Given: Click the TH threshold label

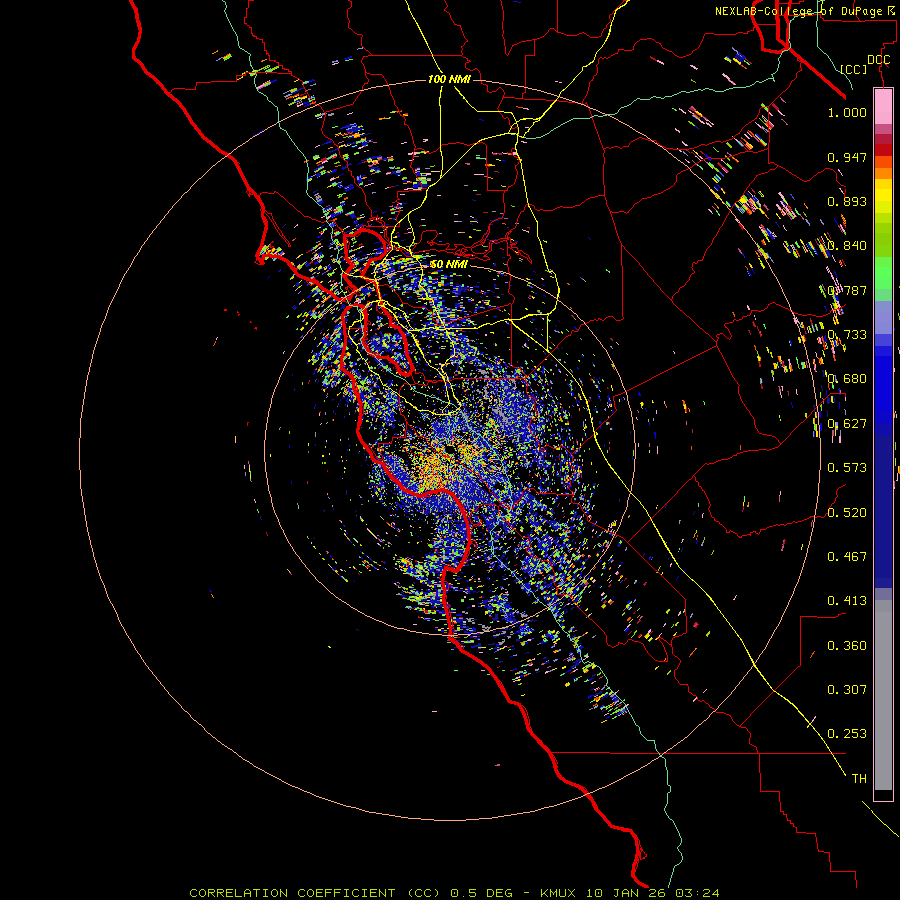Looking at the screenshot, I should 859,779.
